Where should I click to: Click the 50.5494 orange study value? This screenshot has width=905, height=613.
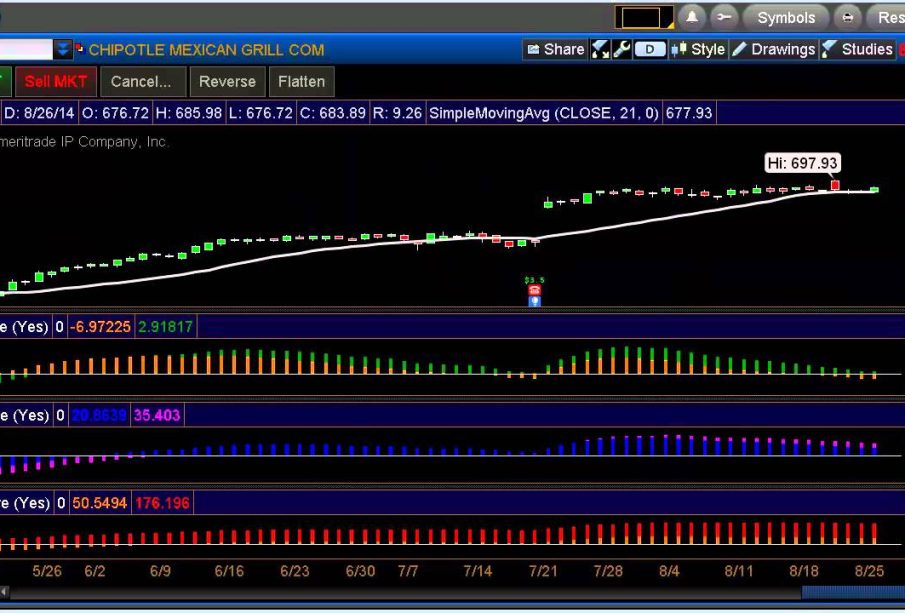tap(99, 503)
